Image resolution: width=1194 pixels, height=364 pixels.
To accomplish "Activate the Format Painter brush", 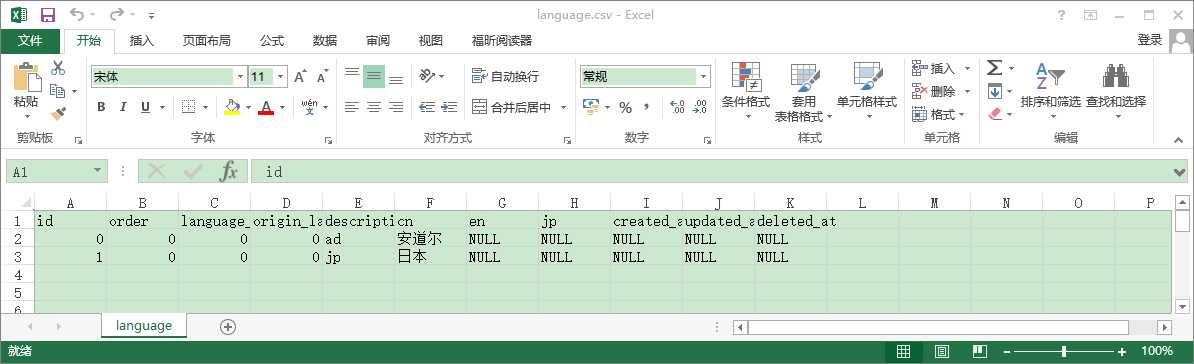I will pos(58,113).
